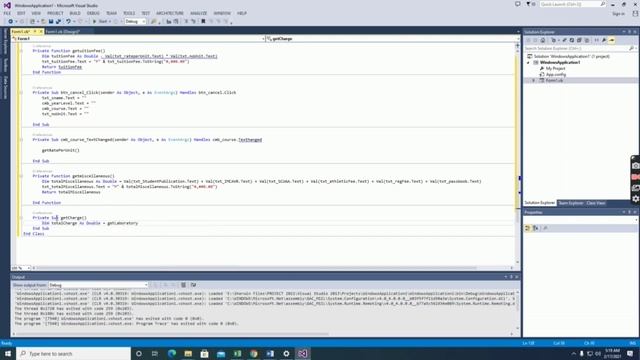The image size is (640, 360).
Task: Start debugging with green Start button
Action: (x=100, y=21)
